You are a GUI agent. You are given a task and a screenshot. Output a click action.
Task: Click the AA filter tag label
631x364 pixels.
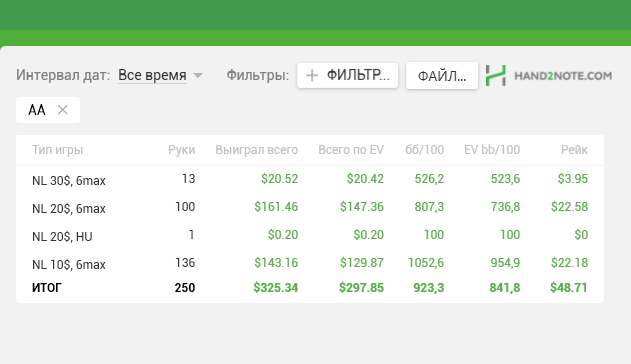[37, 110]
